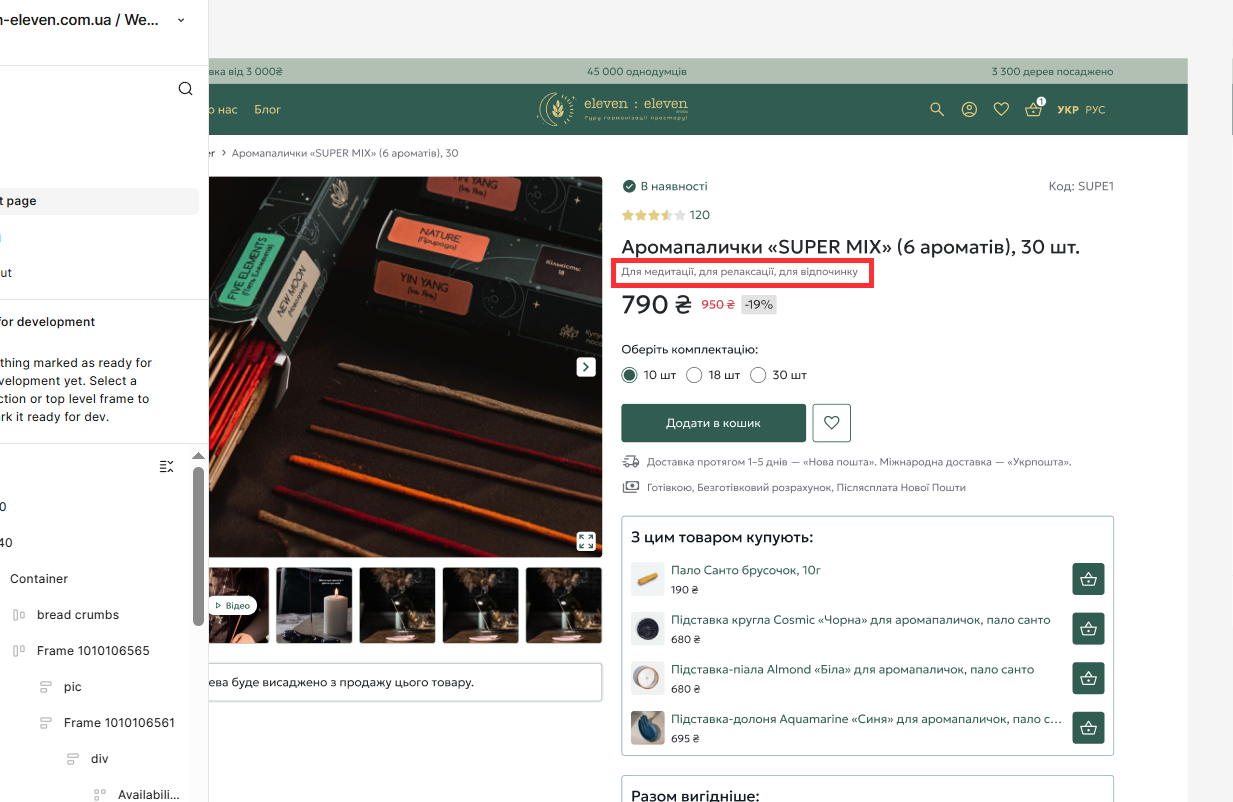Click Frame 1010106565 layer icon
Image resolution: width=1233 pixels, height=802 pixels.
pos(19,651)
